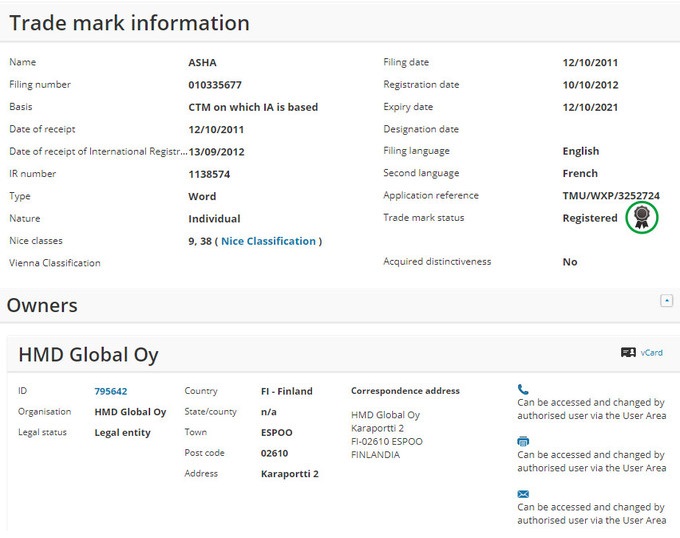Click the Correspondence address heading

click(x=405, y=391)
